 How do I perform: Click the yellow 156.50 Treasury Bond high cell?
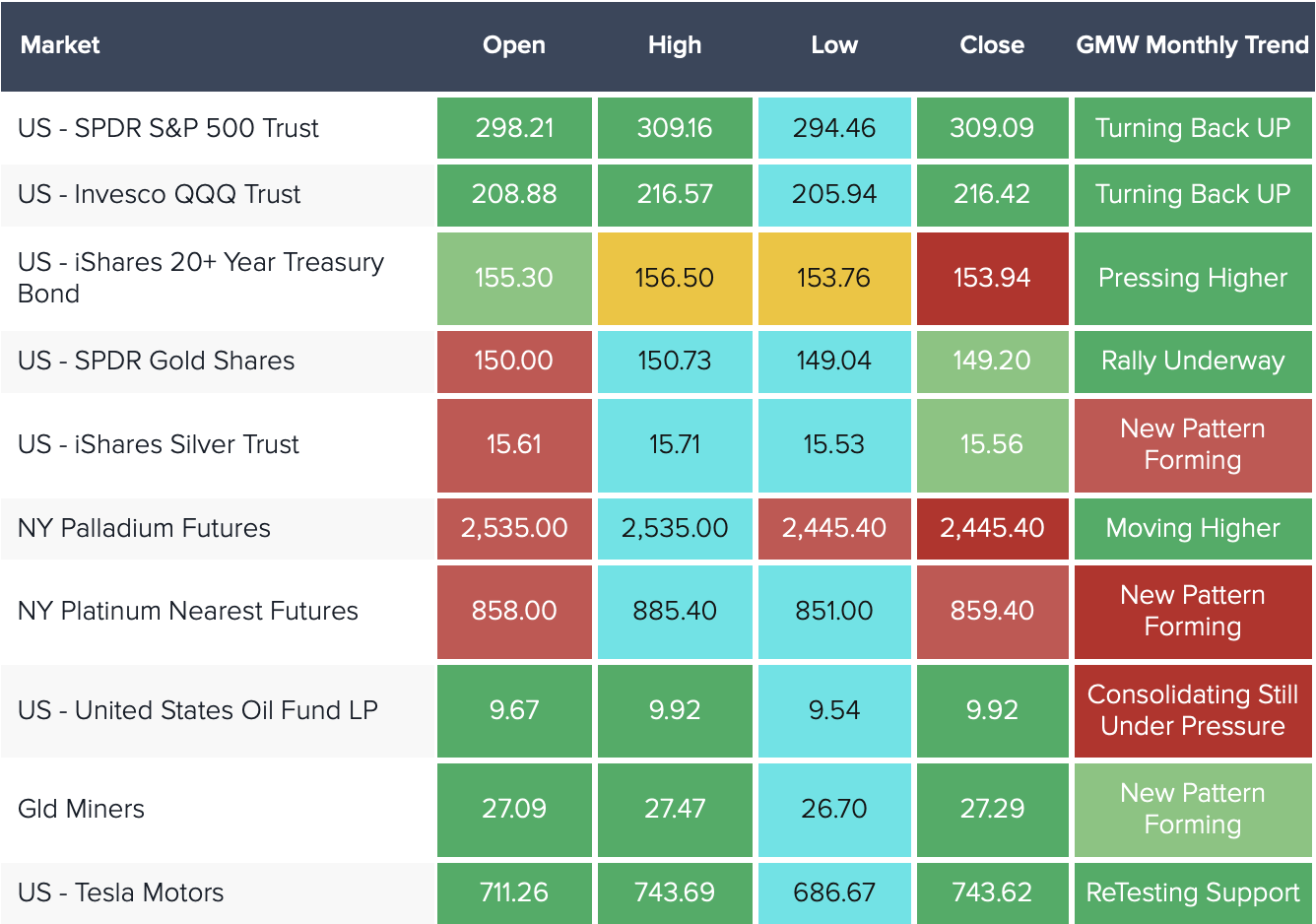pos(675,278)
